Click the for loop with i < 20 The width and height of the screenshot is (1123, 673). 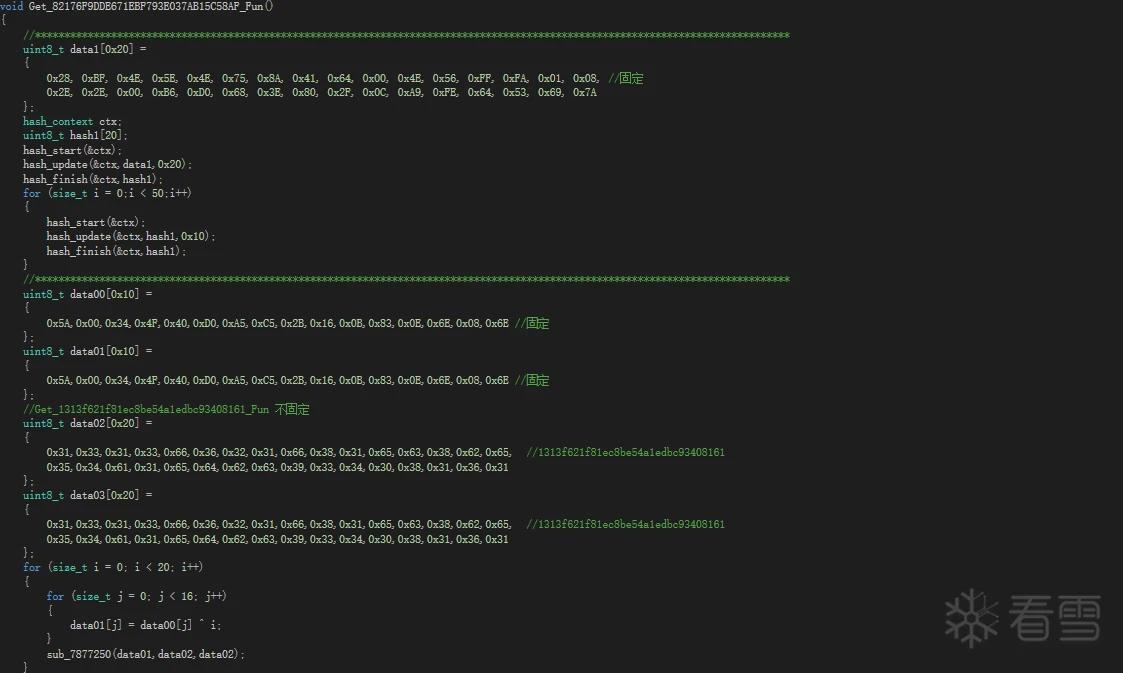113,567
